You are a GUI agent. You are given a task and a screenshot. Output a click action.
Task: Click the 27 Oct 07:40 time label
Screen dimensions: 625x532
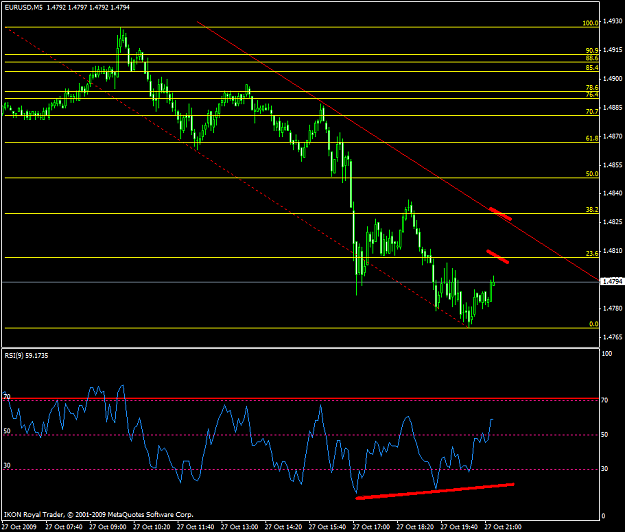pos(64,527)
